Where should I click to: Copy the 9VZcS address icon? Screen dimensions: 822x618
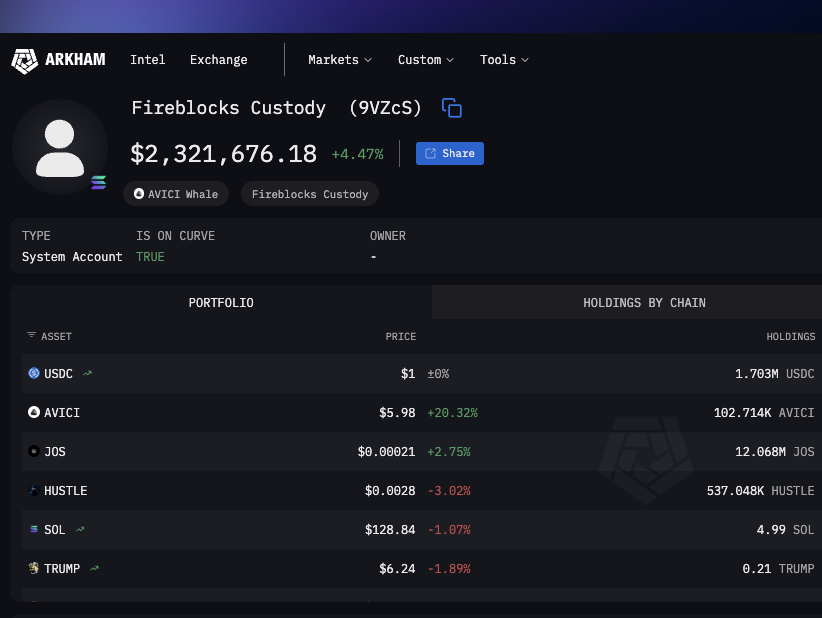pos(452,108)
